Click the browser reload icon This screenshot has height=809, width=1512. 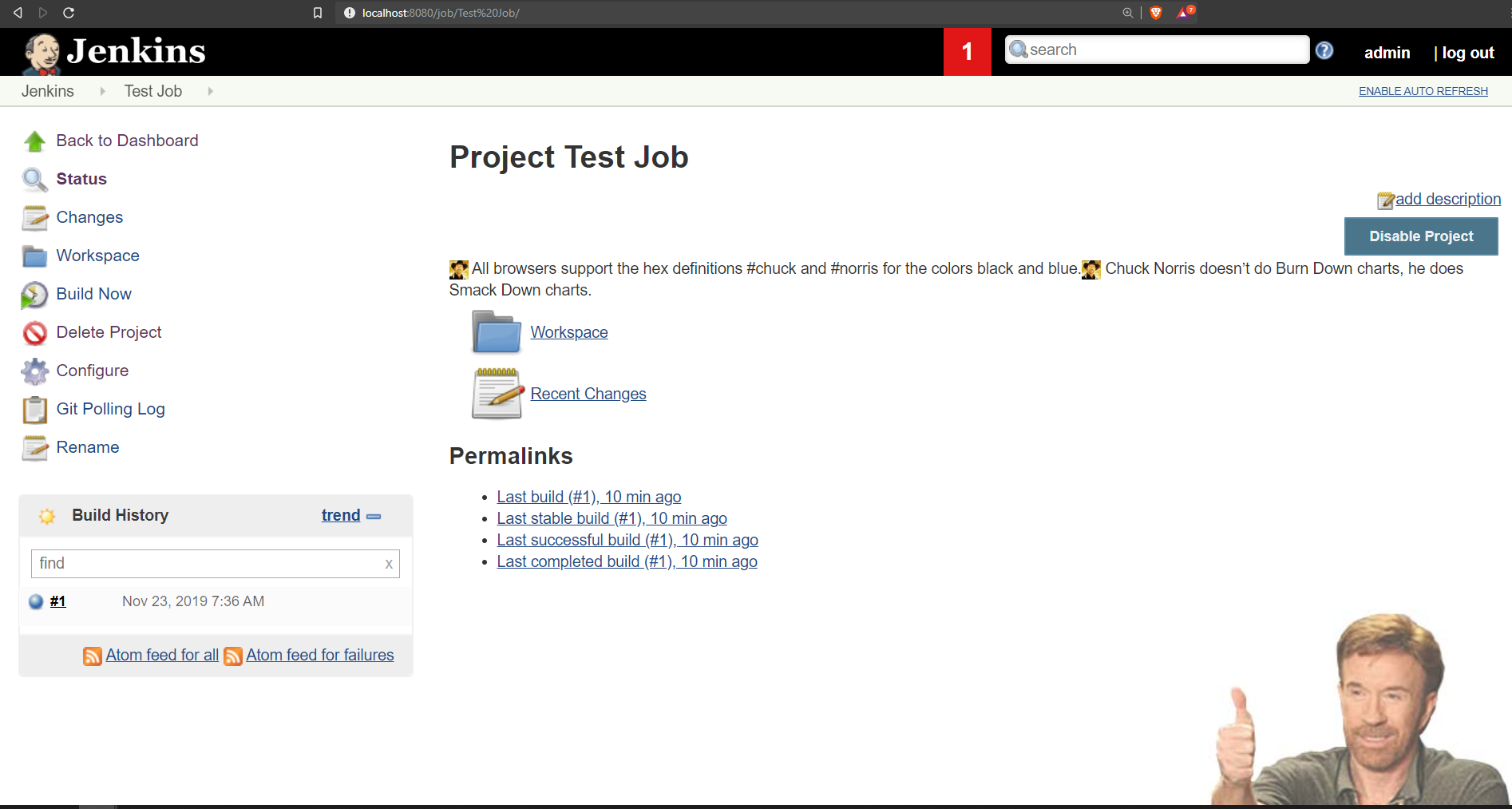(x=69, y=13)
